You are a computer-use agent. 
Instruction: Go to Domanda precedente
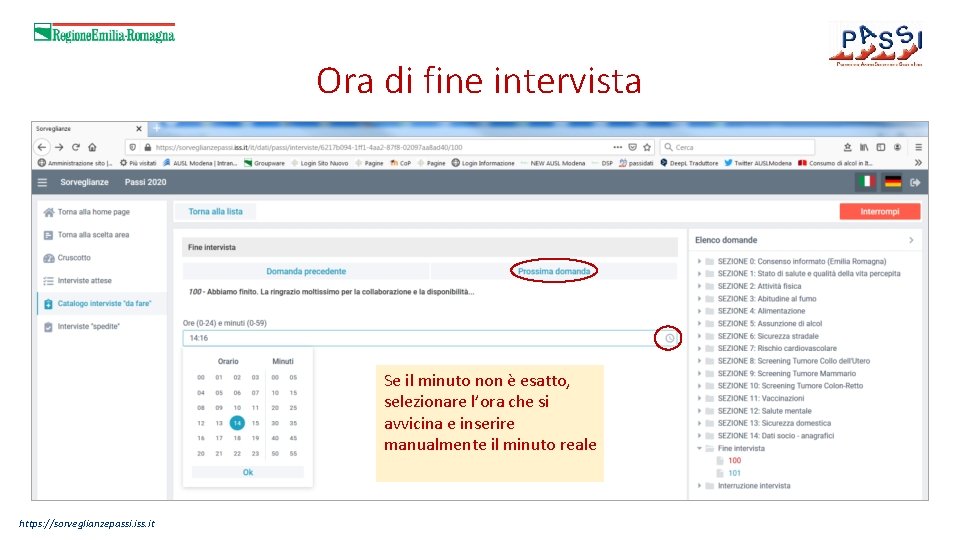point(306,271)
